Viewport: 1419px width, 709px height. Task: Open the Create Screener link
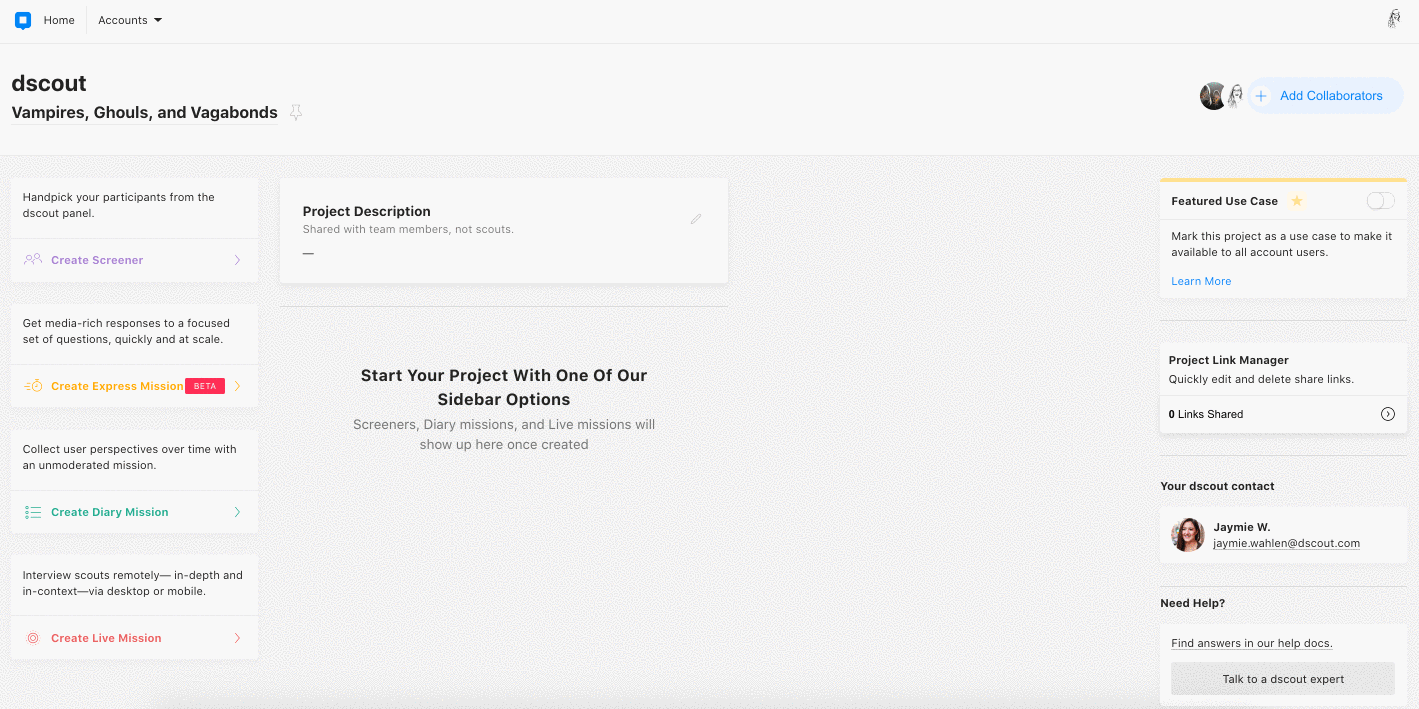tap(97, 260)
